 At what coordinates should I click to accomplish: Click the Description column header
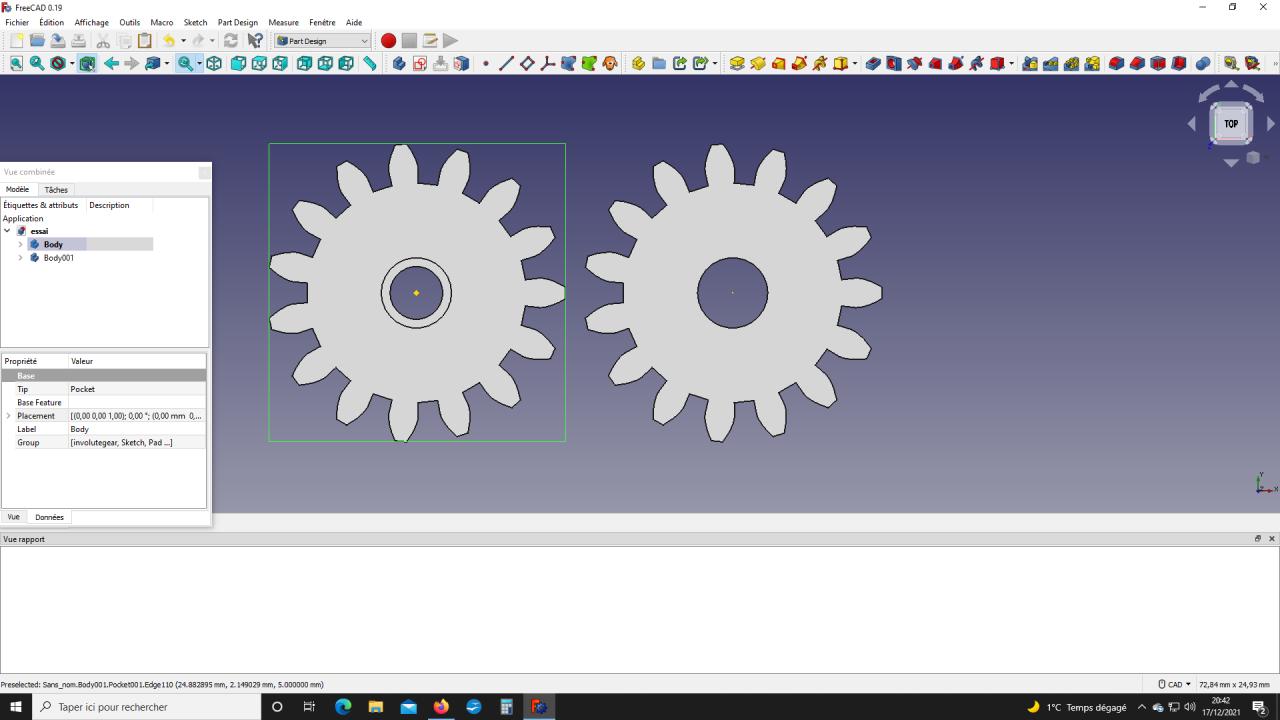[109, 205]
